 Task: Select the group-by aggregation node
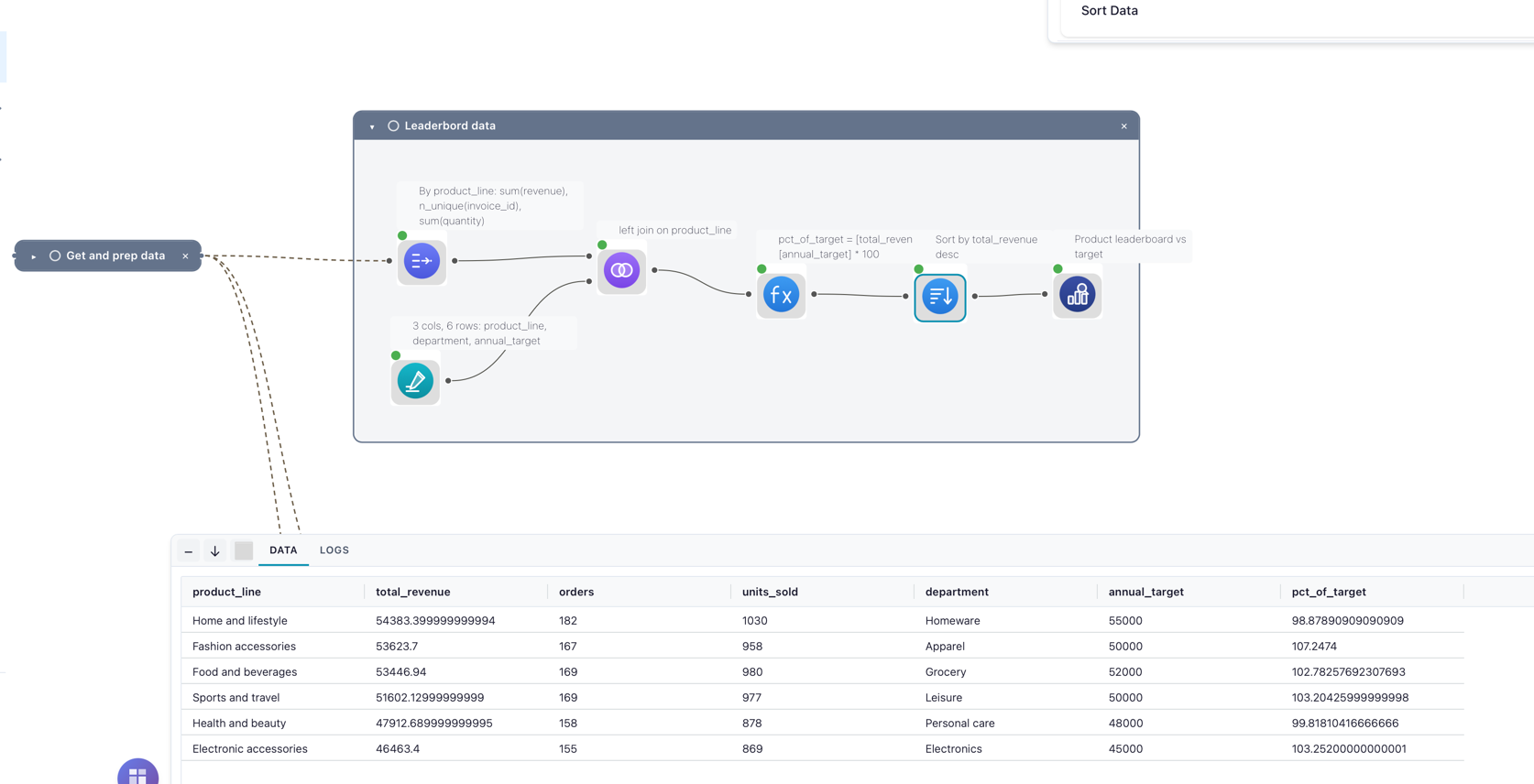click(x=422, y=261)
